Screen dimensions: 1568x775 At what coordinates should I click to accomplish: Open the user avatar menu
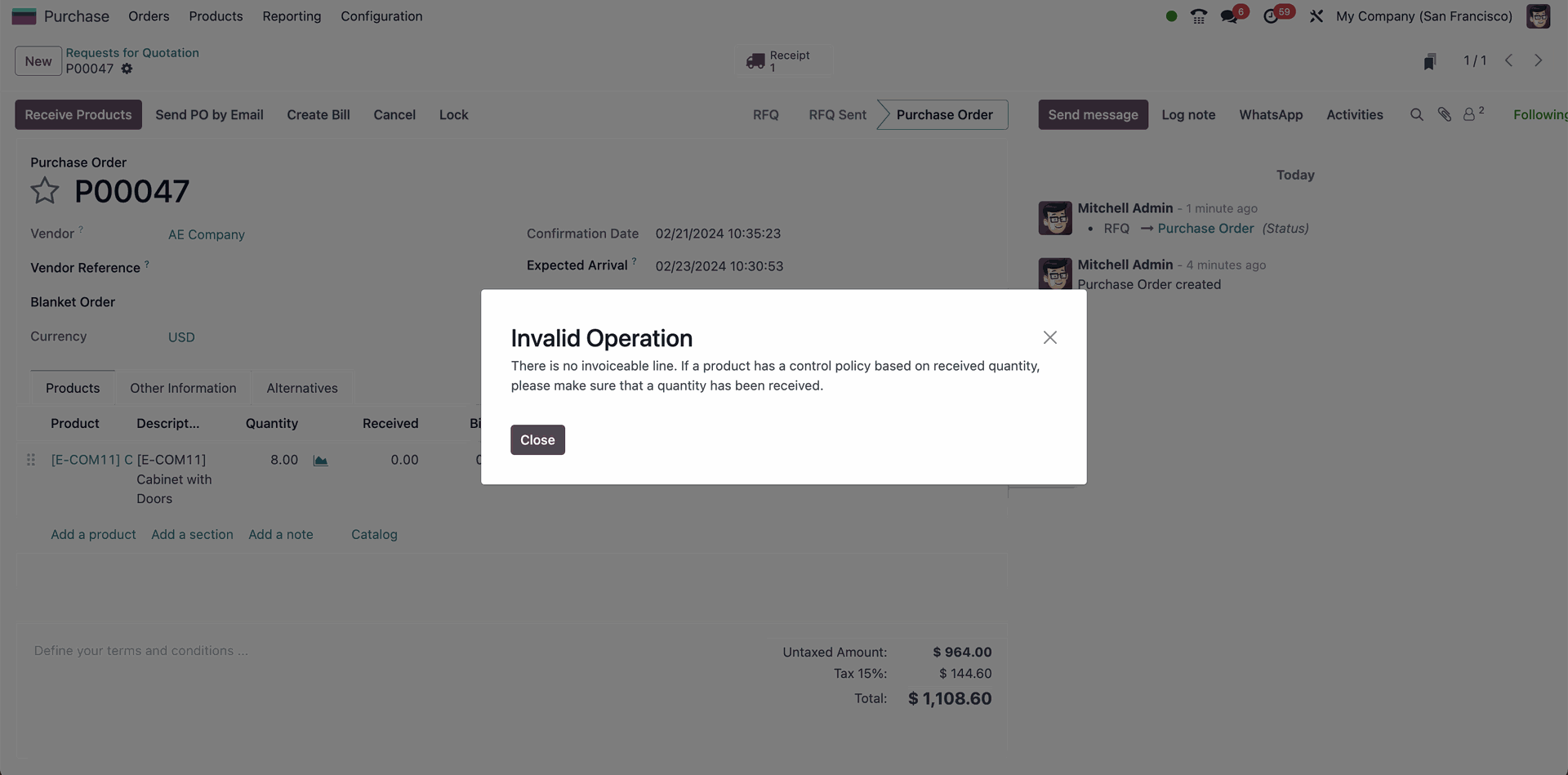(1538, 16)
